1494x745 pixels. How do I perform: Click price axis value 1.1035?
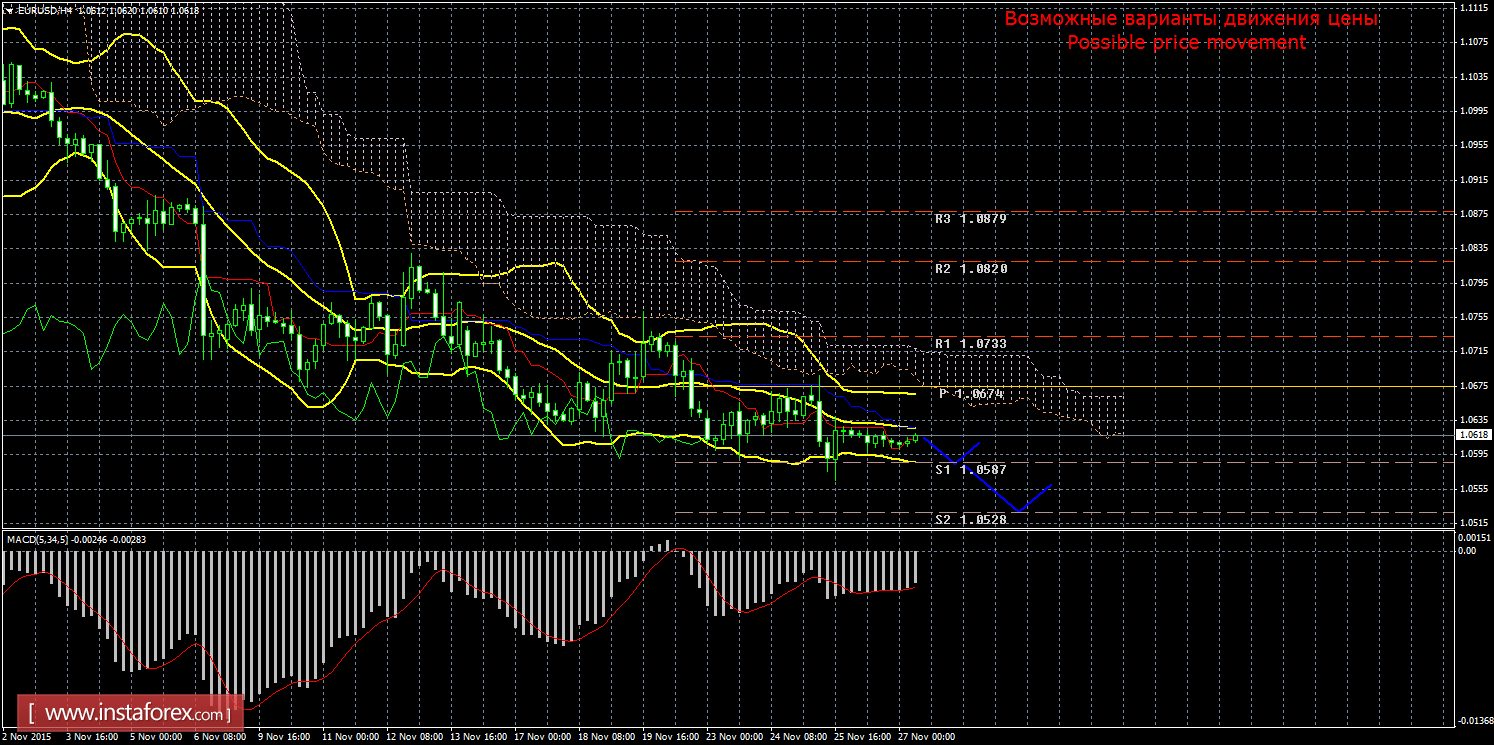(x=1474, y=76)
